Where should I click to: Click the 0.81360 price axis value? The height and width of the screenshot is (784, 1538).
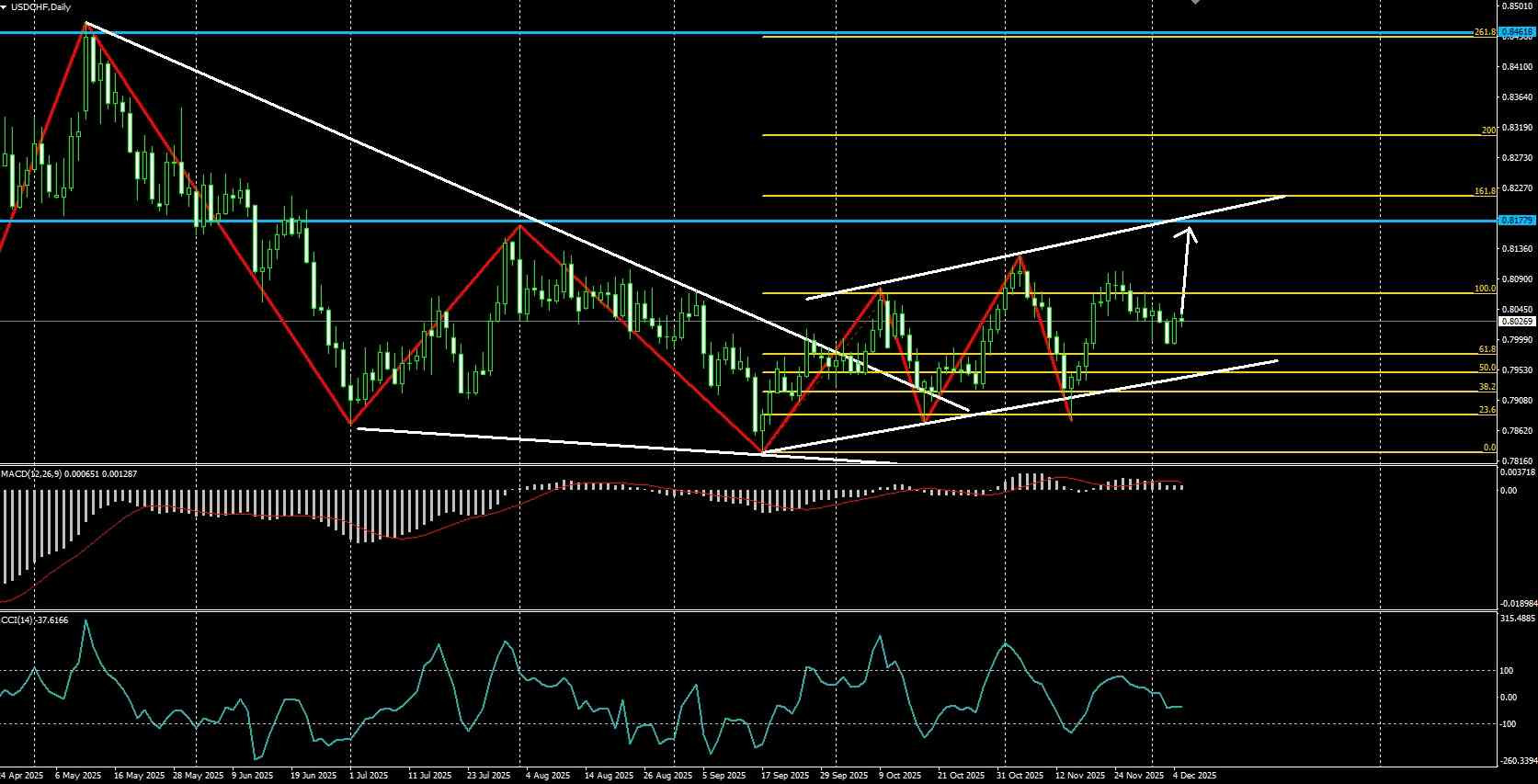coord(1517,249)
